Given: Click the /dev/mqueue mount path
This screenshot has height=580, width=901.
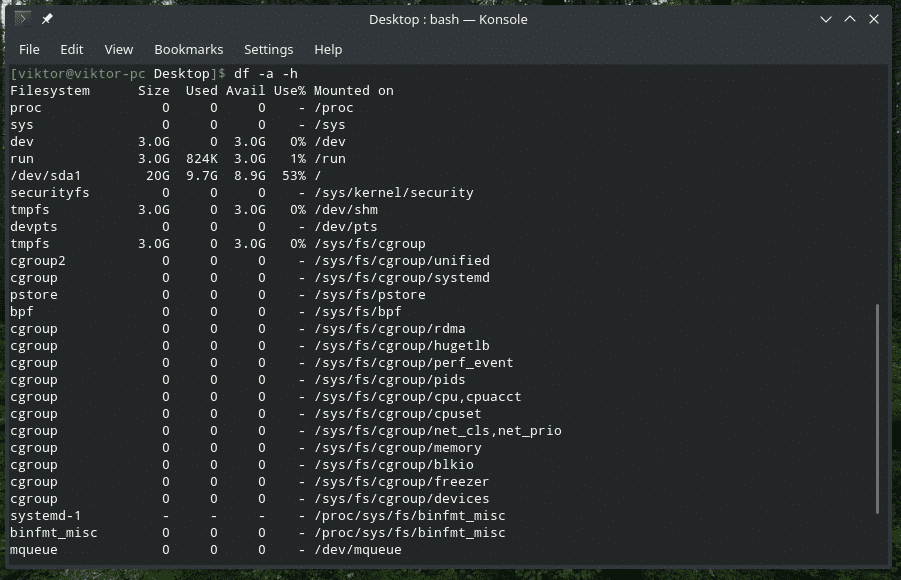Looking at the screenshot, I should click(x=357, y=550).
